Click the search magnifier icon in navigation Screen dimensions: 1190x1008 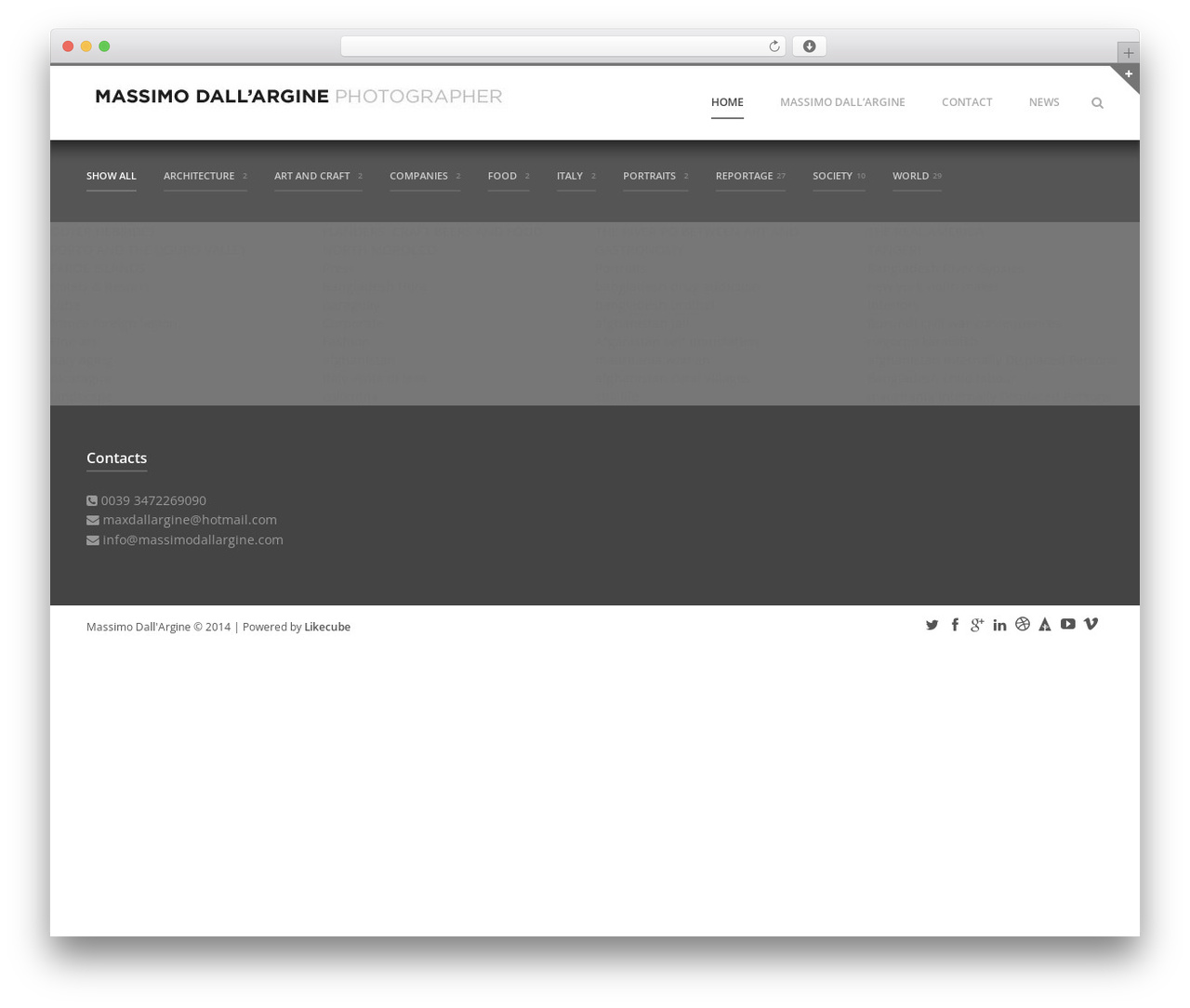click(1097, 103)
